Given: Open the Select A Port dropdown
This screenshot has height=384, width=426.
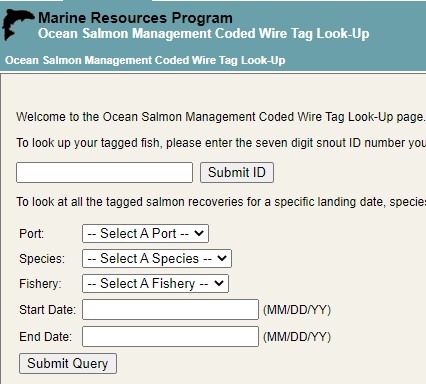Looking at the screenshot, I should point(145,234).
